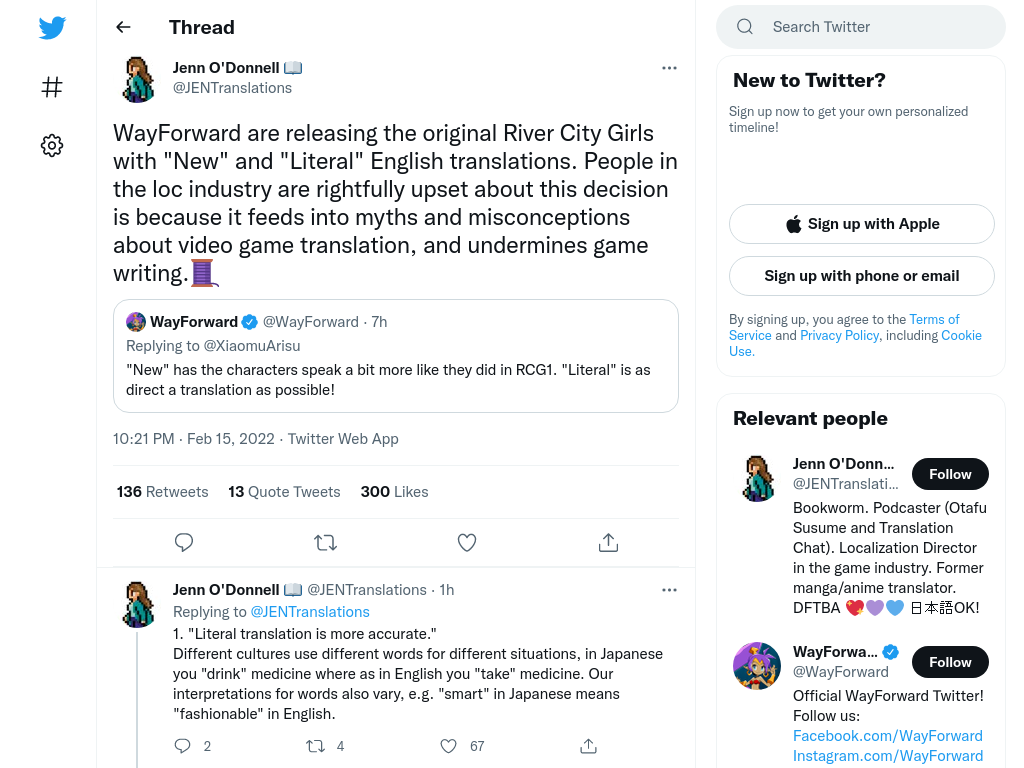View the 136 Retweets list
The image size is (1024, 768).
pos(163,492)
